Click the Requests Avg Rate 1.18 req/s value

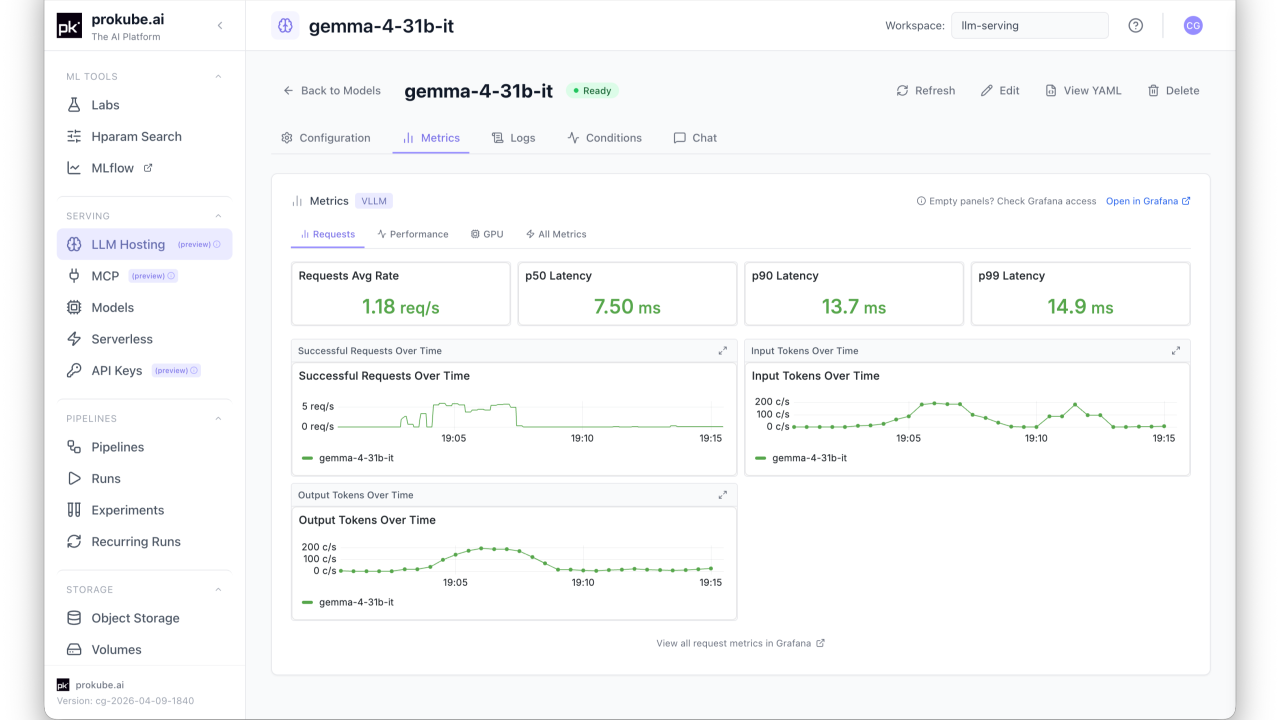tap(401, 307)
